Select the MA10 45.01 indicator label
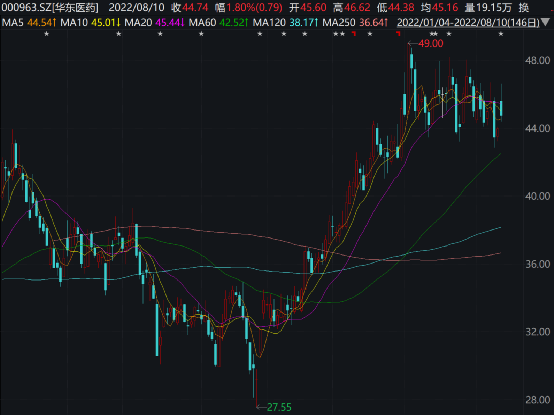 pyautogui.click(x=91, y=23)
